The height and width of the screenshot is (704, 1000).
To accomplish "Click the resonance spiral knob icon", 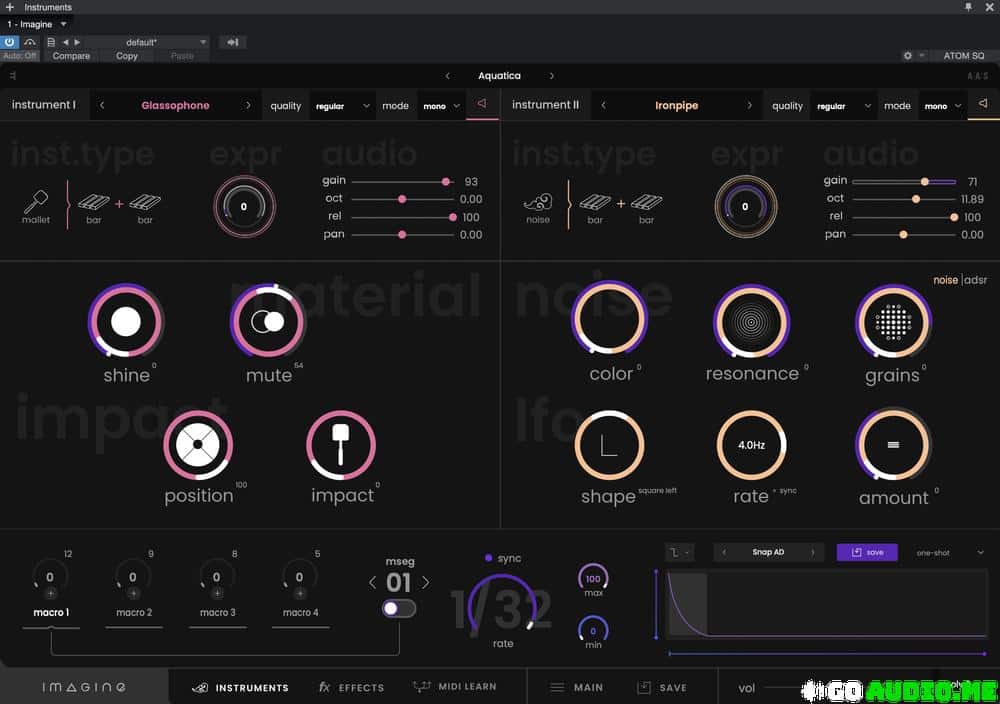I will [751, 321].
